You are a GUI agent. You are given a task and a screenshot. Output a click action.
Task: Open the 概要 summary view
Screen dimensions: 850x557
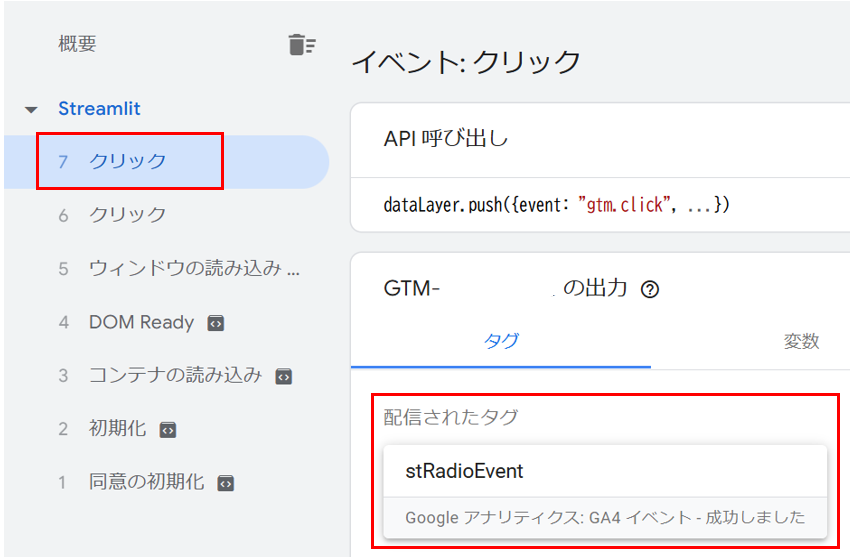pyautogui.click(x=78, y=44)
